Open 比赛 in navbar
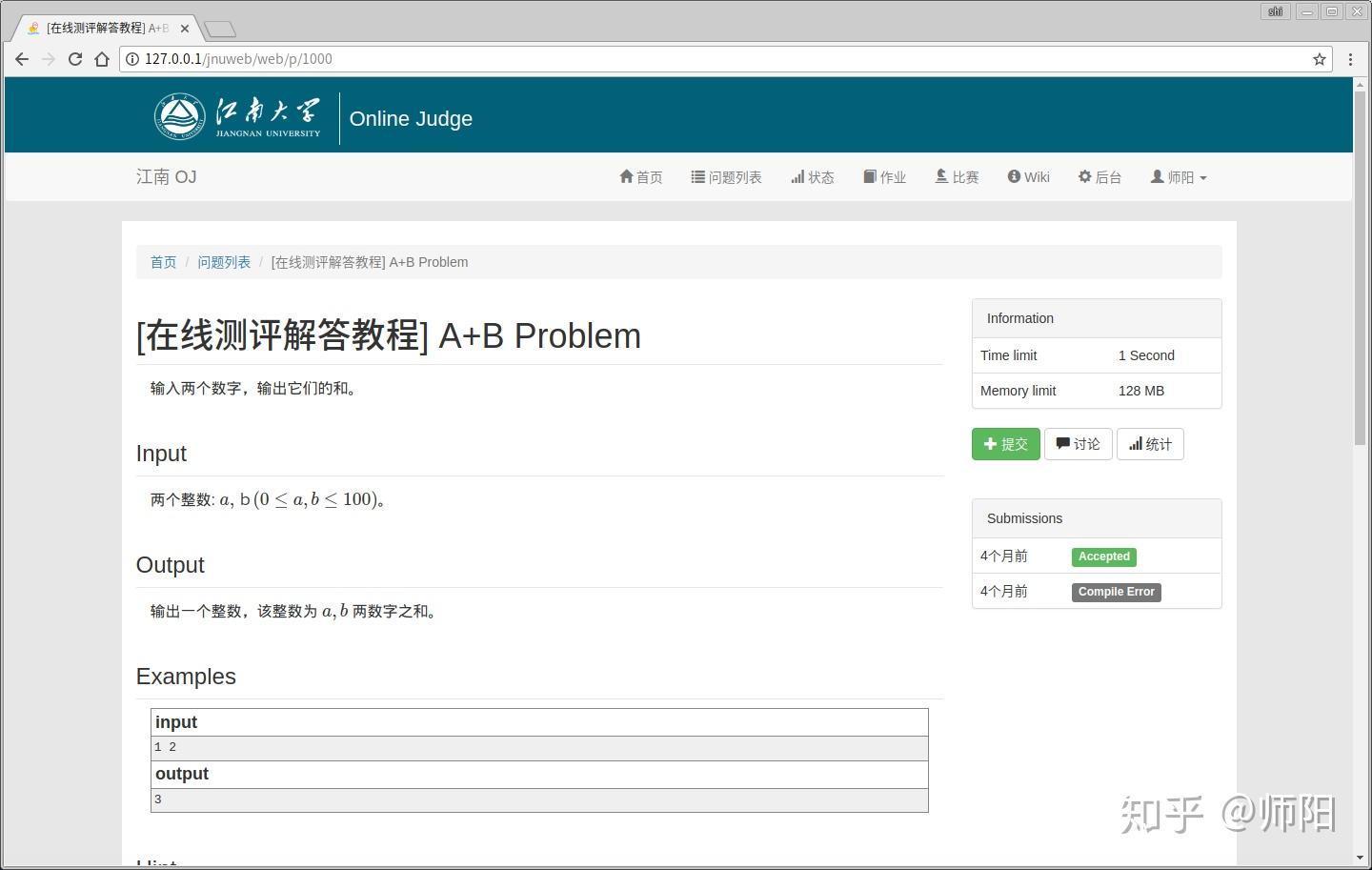The height and width of the screenshot is (870, 1372). [x=957, y=177]
